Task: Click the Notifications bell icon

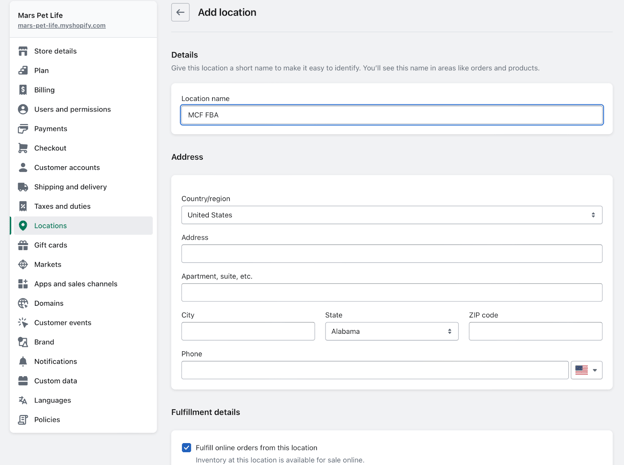Action: [23, 361]
